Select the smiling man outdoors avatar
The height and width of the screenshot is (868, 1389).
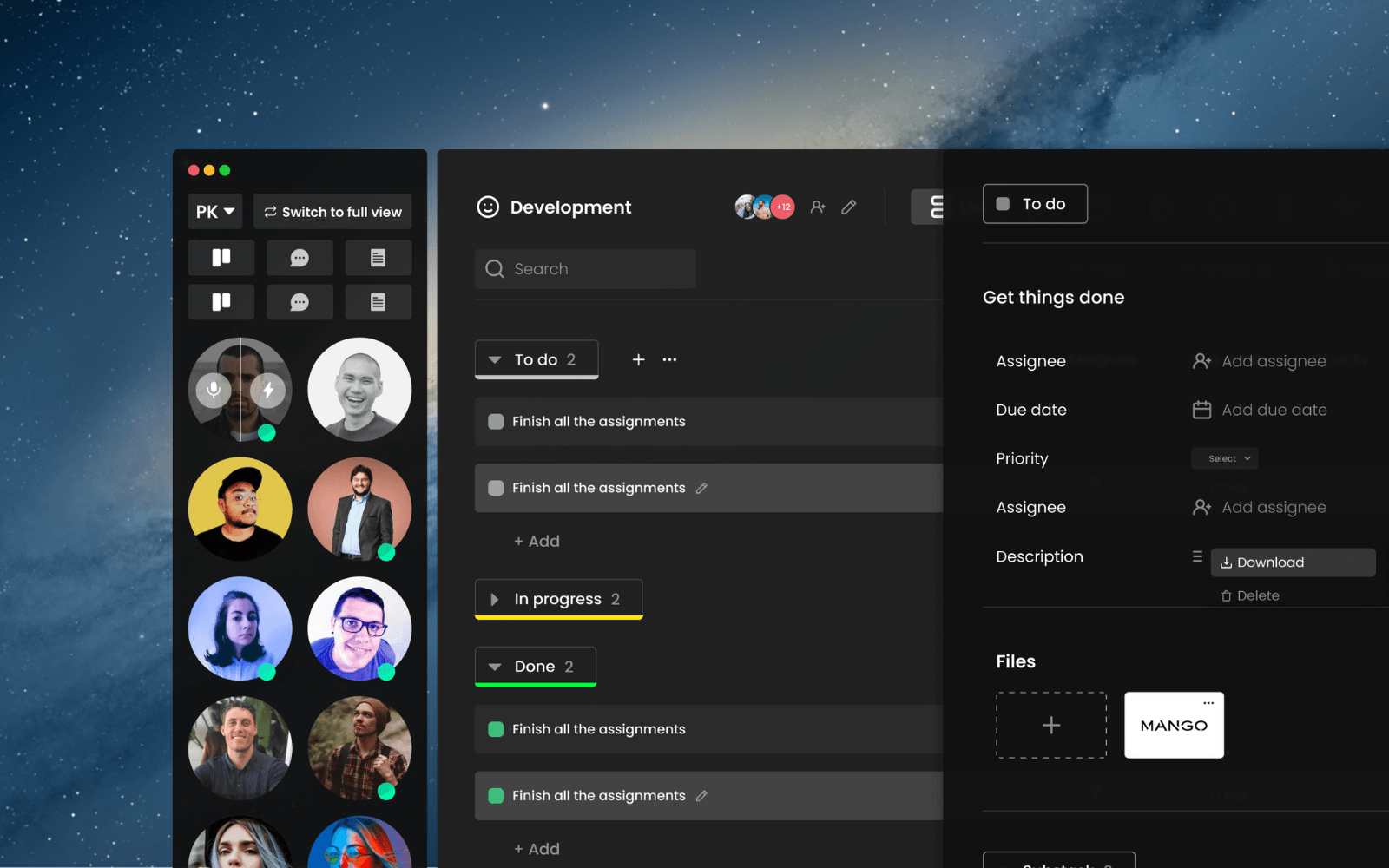click(x=240, y=748)
